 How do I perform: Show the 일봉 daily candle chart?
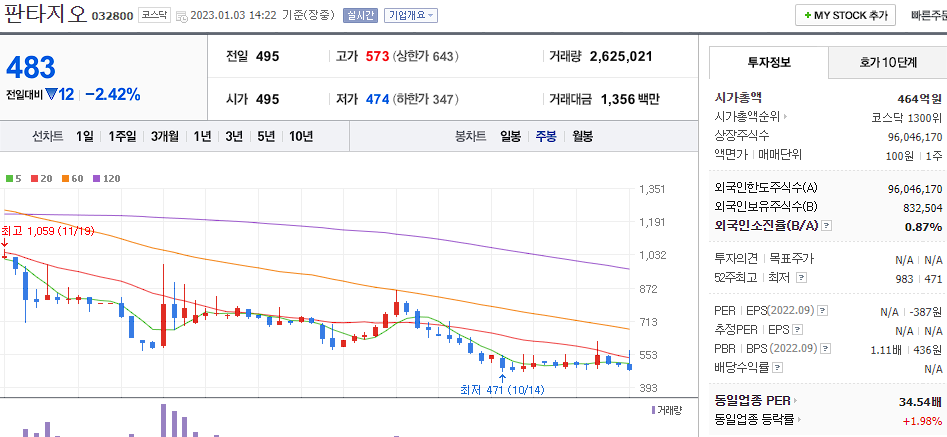click(x=510, y=136)
